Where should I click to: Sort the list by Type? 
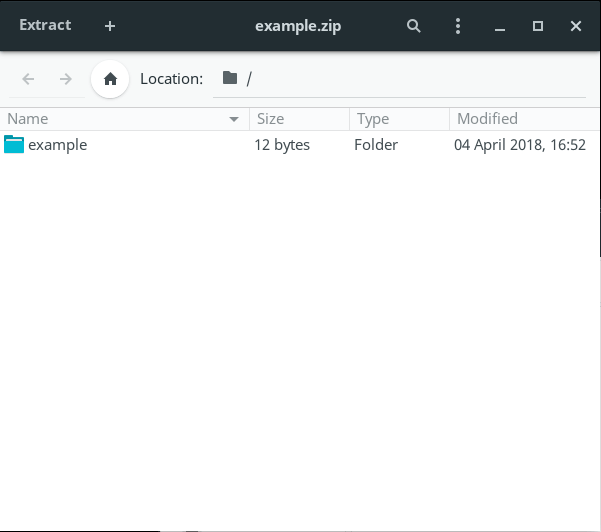[398, 119]
